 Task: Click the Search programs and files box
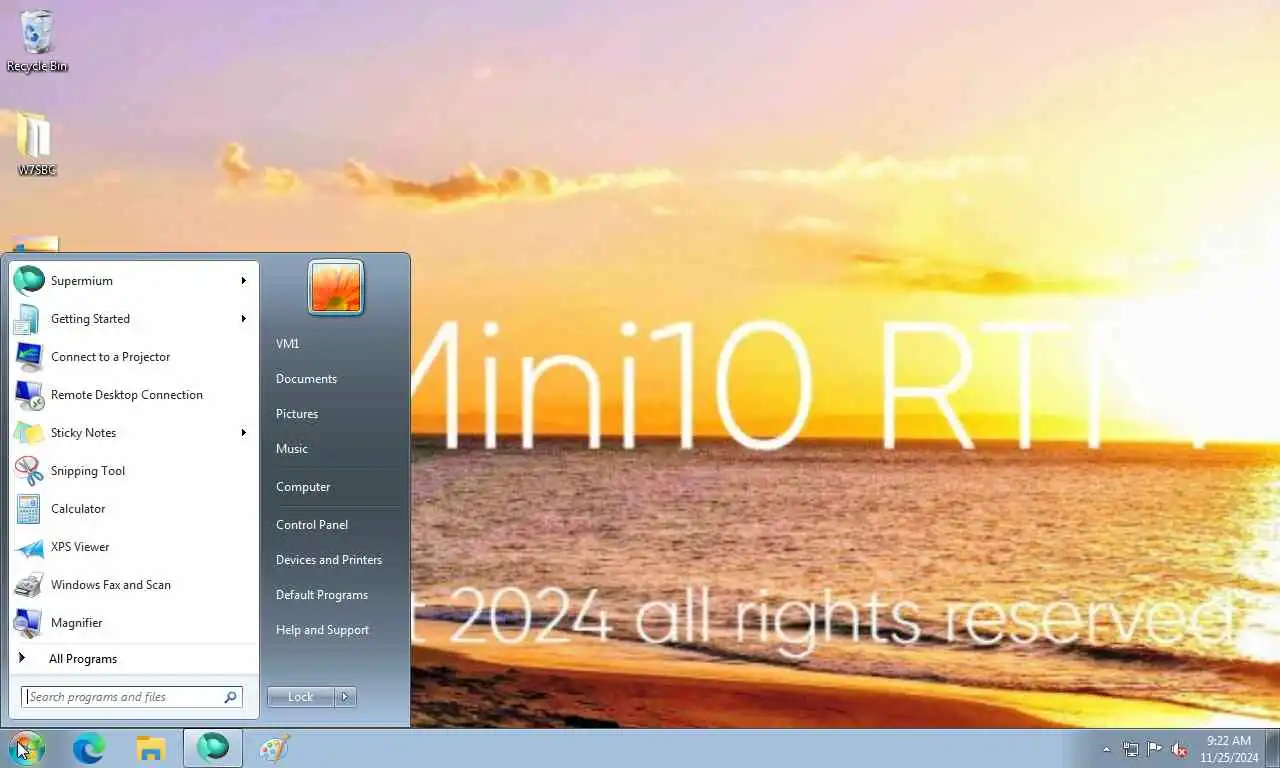click(132, 697)
